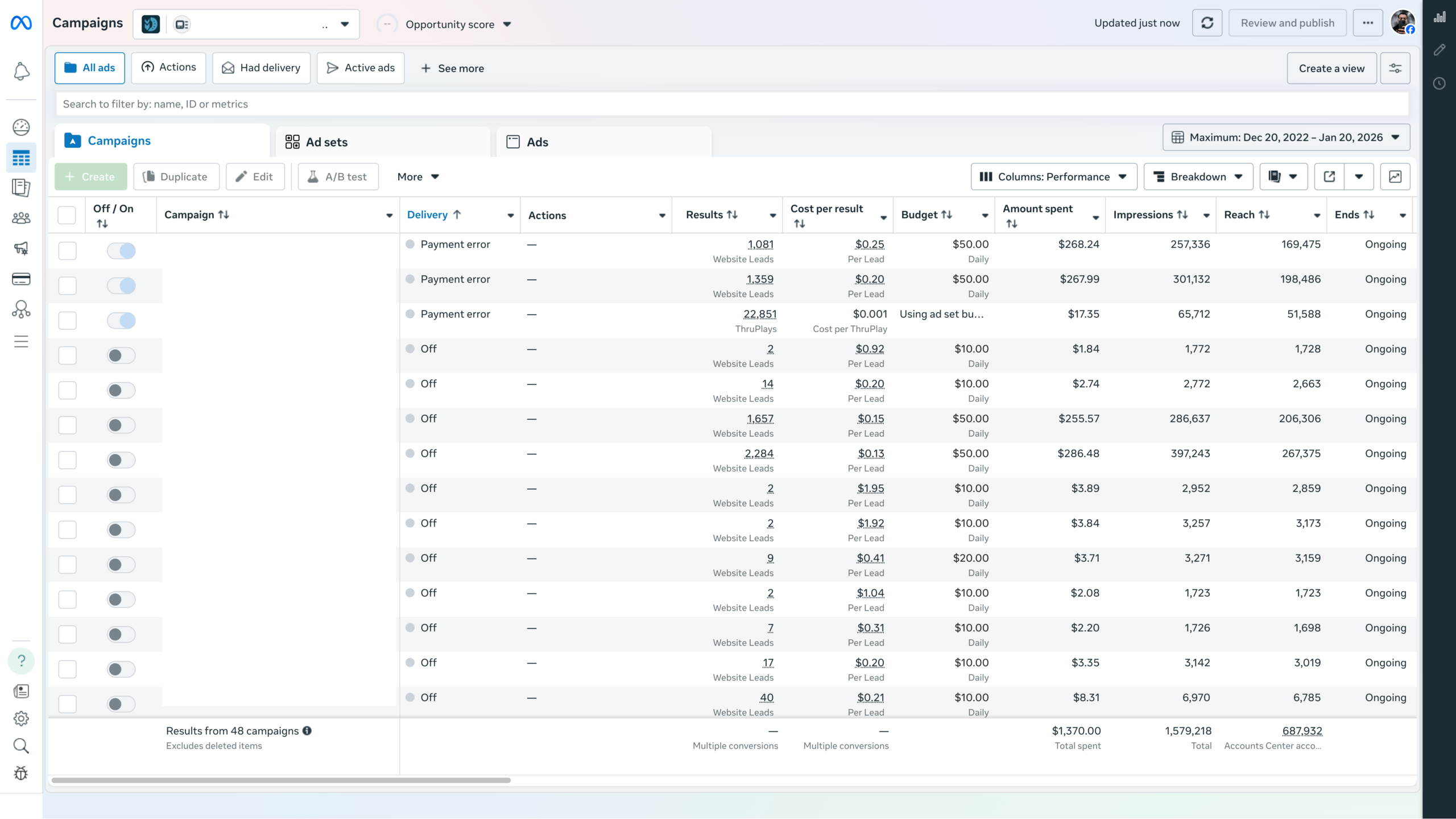Click the refresh data icon

click(x=1207, y=23)
